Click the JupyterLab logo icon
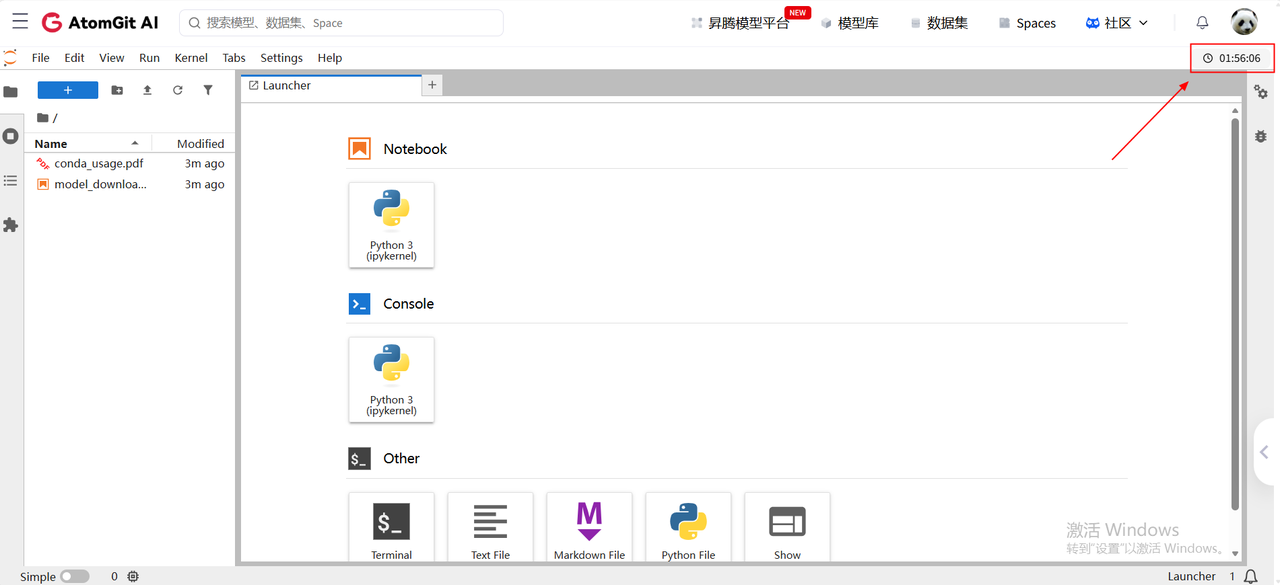Image resolution: width=1280 pixels, height=585 pixels. (x=10, y=58)
